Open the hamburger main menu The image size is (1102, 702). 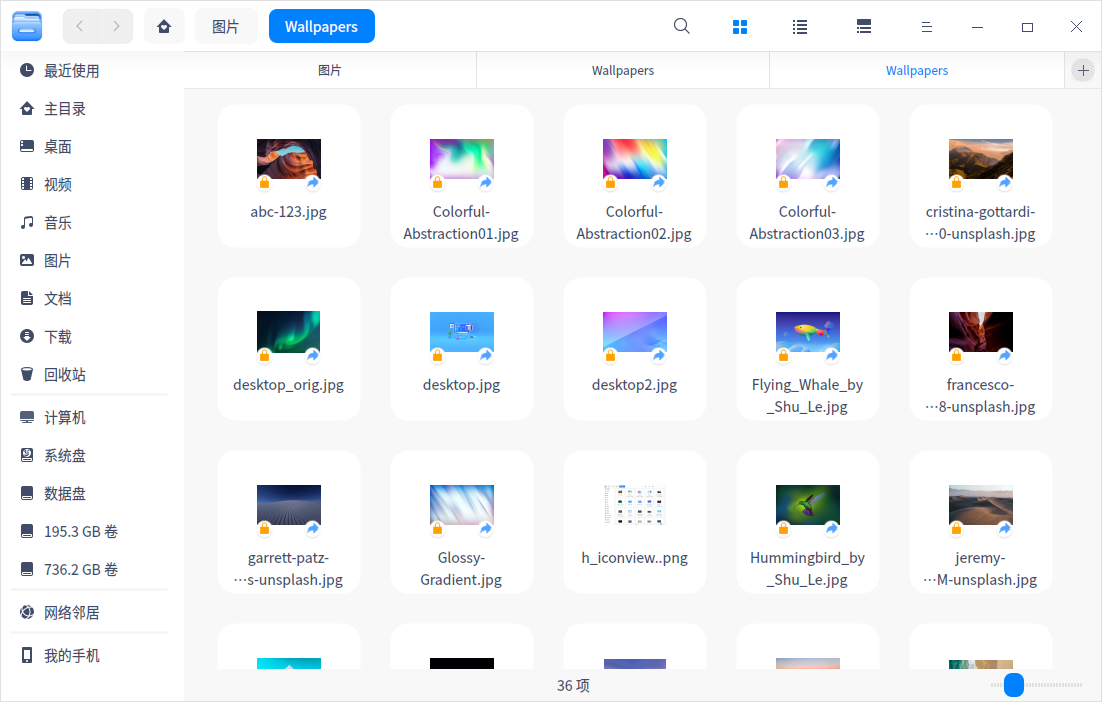pyautogui.click(x=927, y=27)
